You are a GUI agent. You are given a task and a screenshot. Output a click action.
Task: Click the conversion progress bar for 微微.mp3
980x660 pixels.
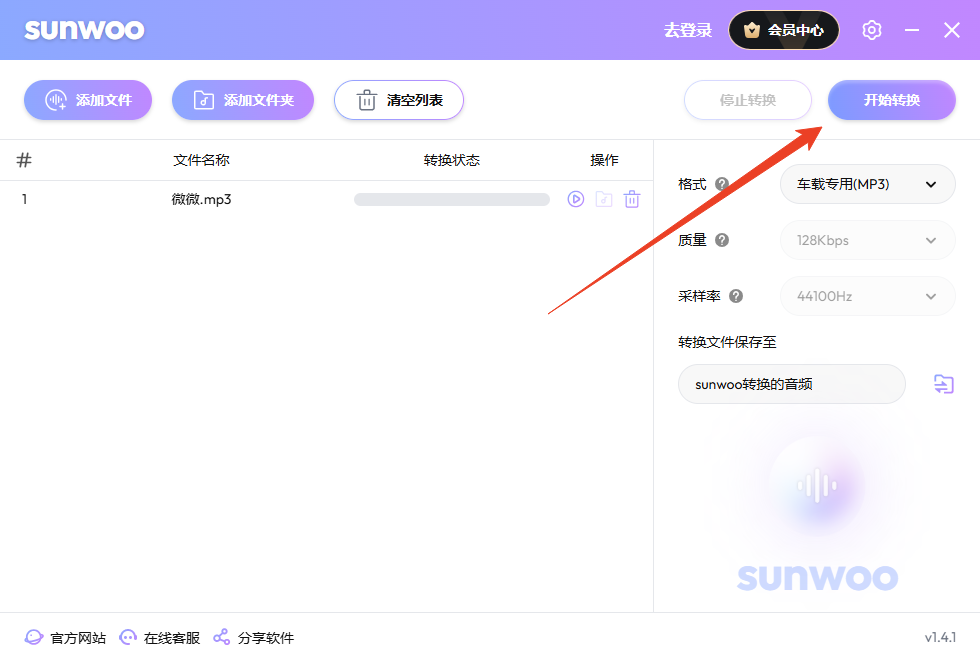pyautogui.click(x=451, y=199)
